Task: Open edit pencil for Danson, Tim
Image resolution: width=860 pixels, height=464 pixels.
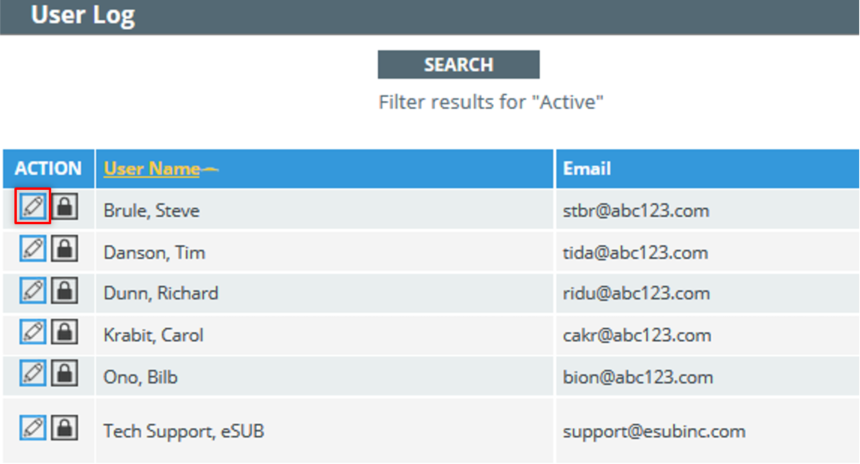Action: tap(33, 248)
